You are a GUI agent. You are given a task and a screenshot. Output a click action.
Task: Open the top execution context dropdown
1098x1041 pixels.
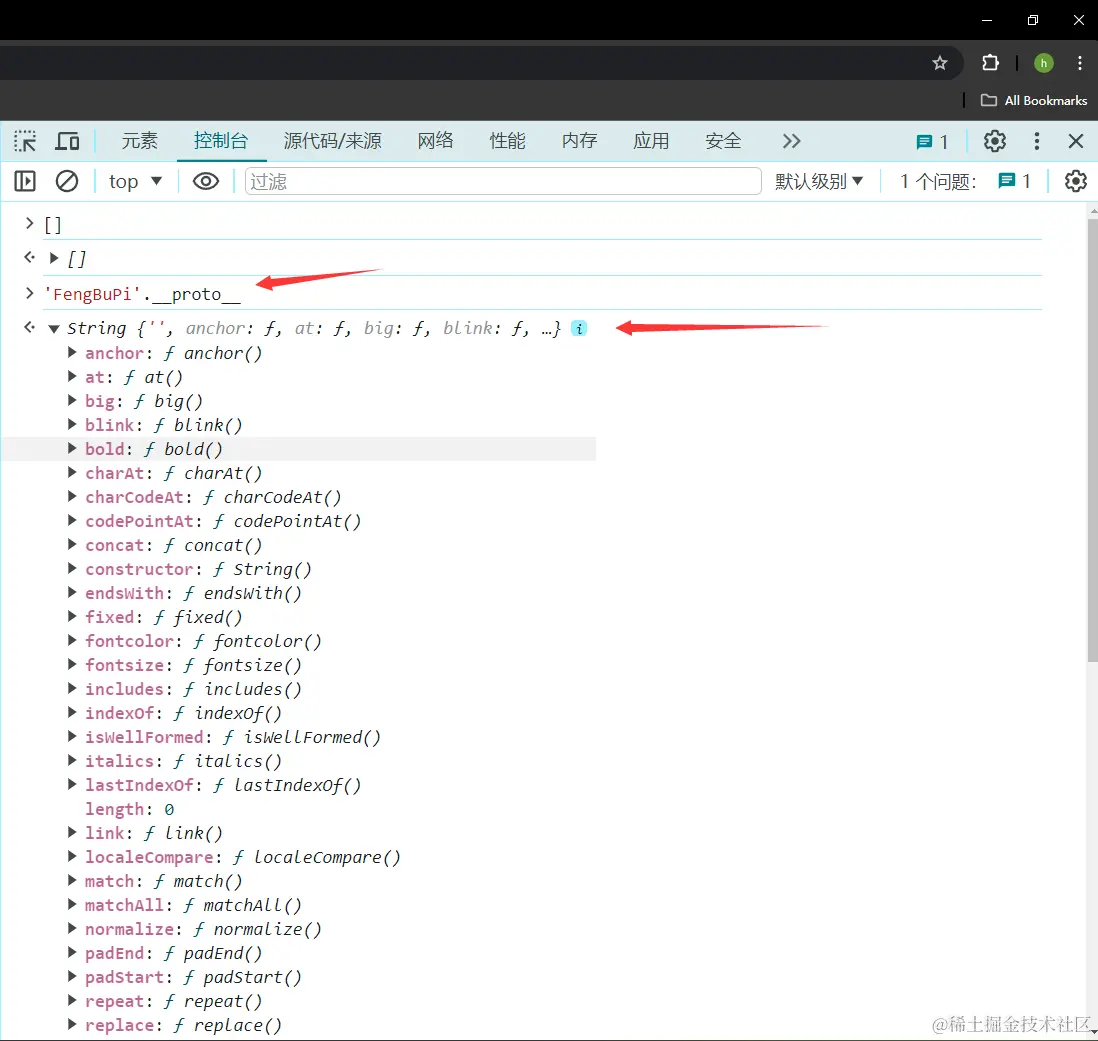pyautogui.click(x=135, y=182)
